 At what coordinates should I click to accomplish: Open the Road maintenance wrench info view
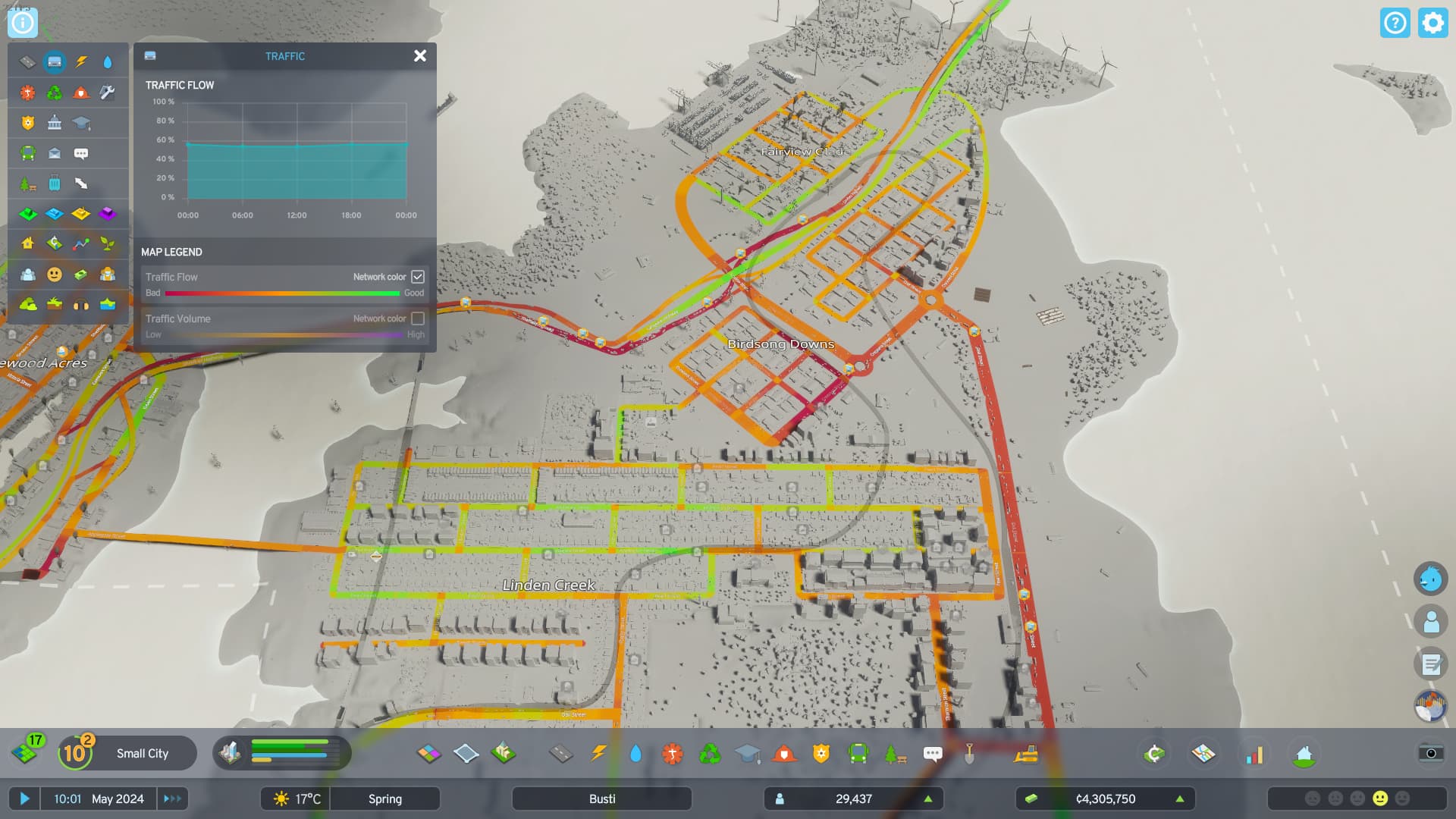108,93
